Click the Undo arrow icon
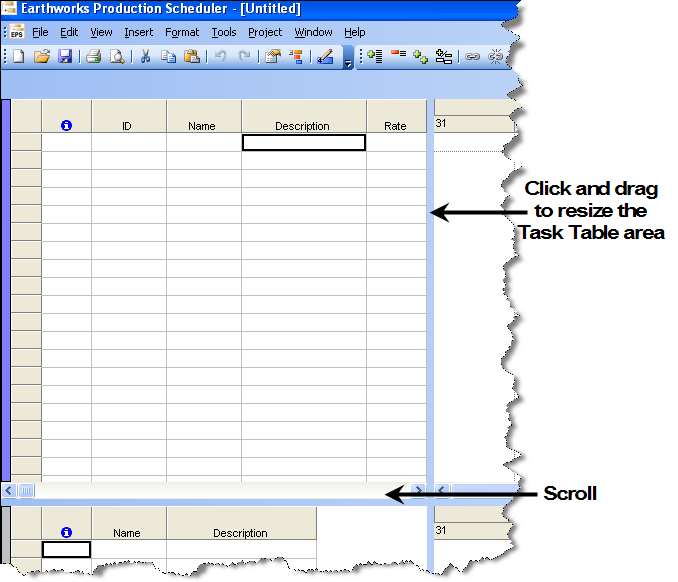 [221, 57]
